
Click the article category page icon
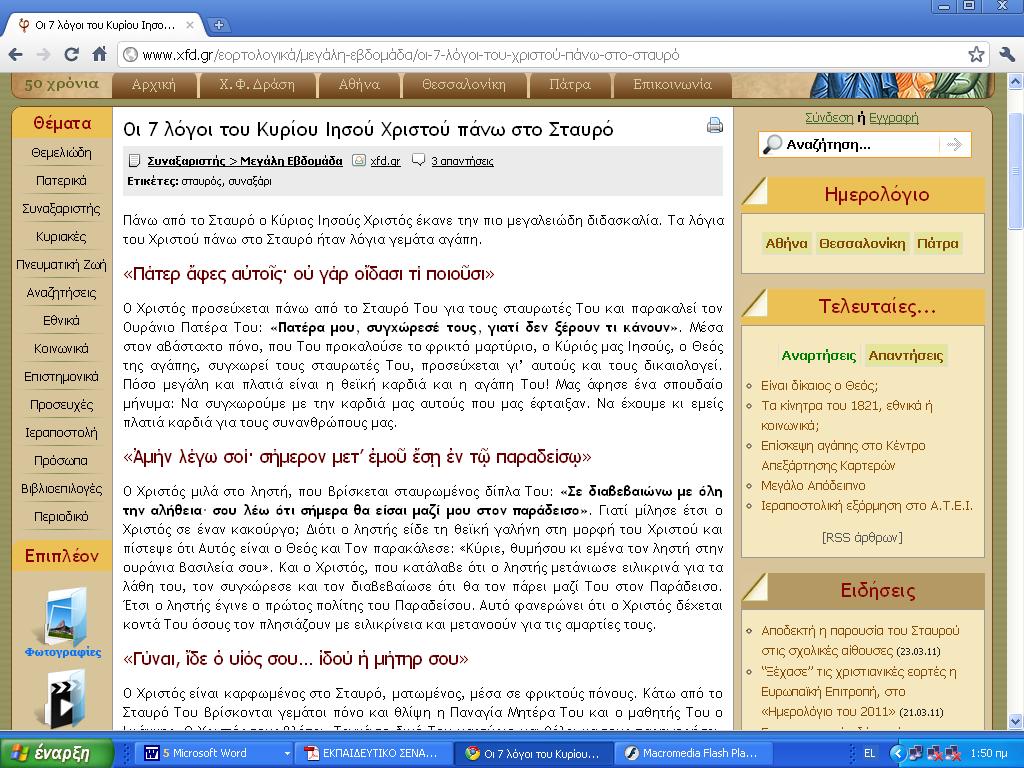[x=134, y=160]
